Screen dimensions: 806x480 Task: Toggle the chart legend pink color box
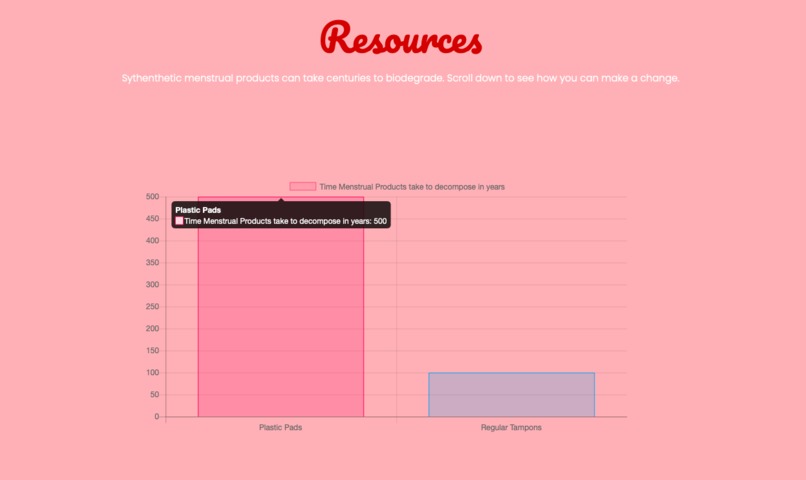303,187
